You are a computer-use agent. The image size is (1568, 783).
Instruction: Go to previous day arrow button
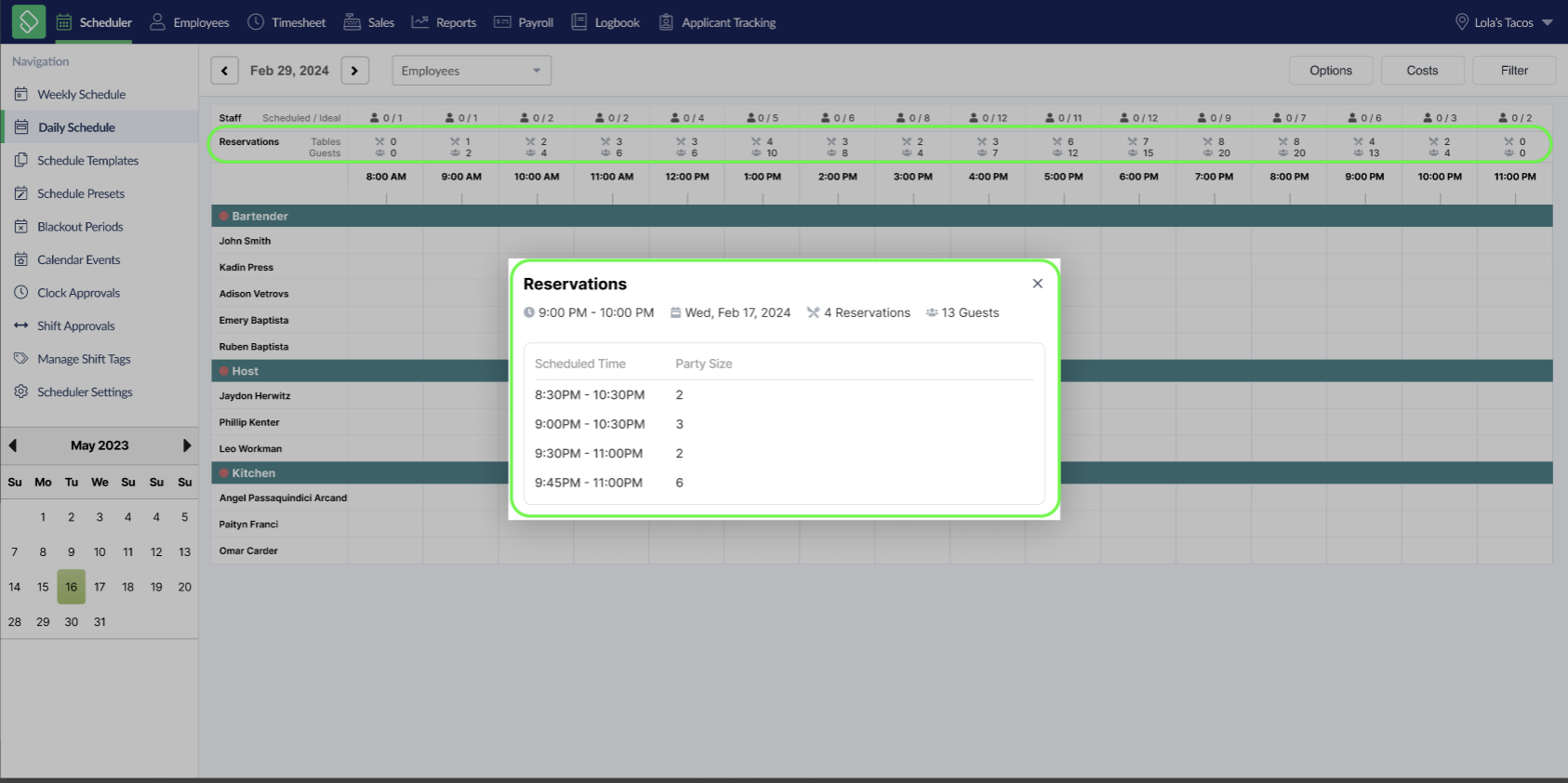pyautogui.click(x=224, y=71)
